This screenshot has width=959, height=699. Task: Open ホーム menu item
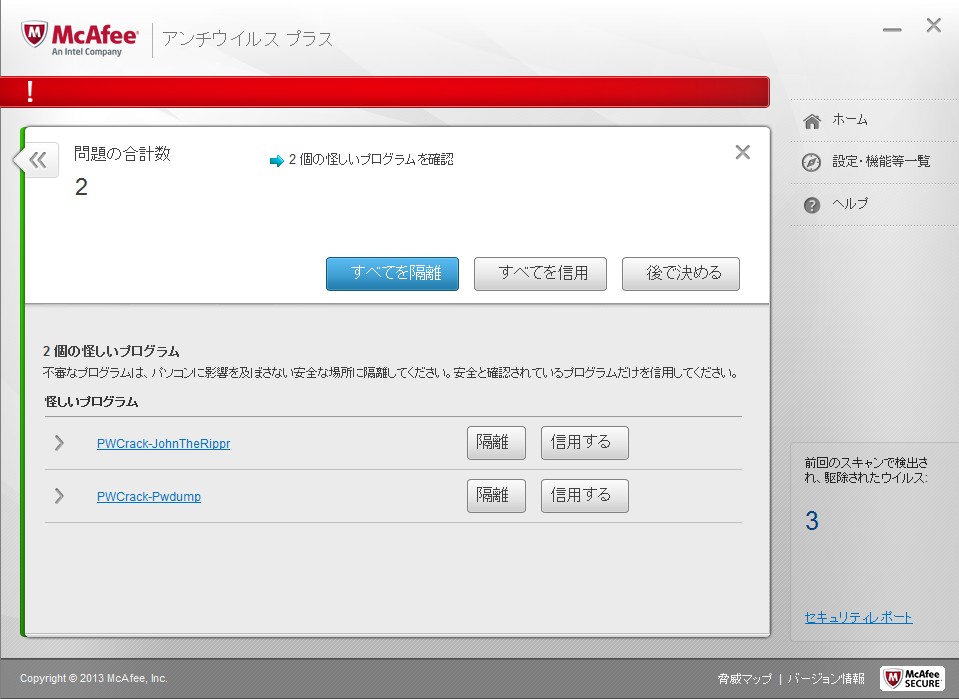(x=850, y=119)
